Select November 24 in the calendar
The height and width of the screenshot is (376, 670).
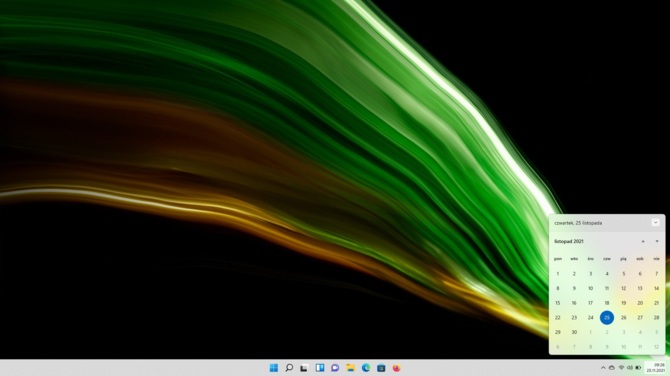point(591,317)
